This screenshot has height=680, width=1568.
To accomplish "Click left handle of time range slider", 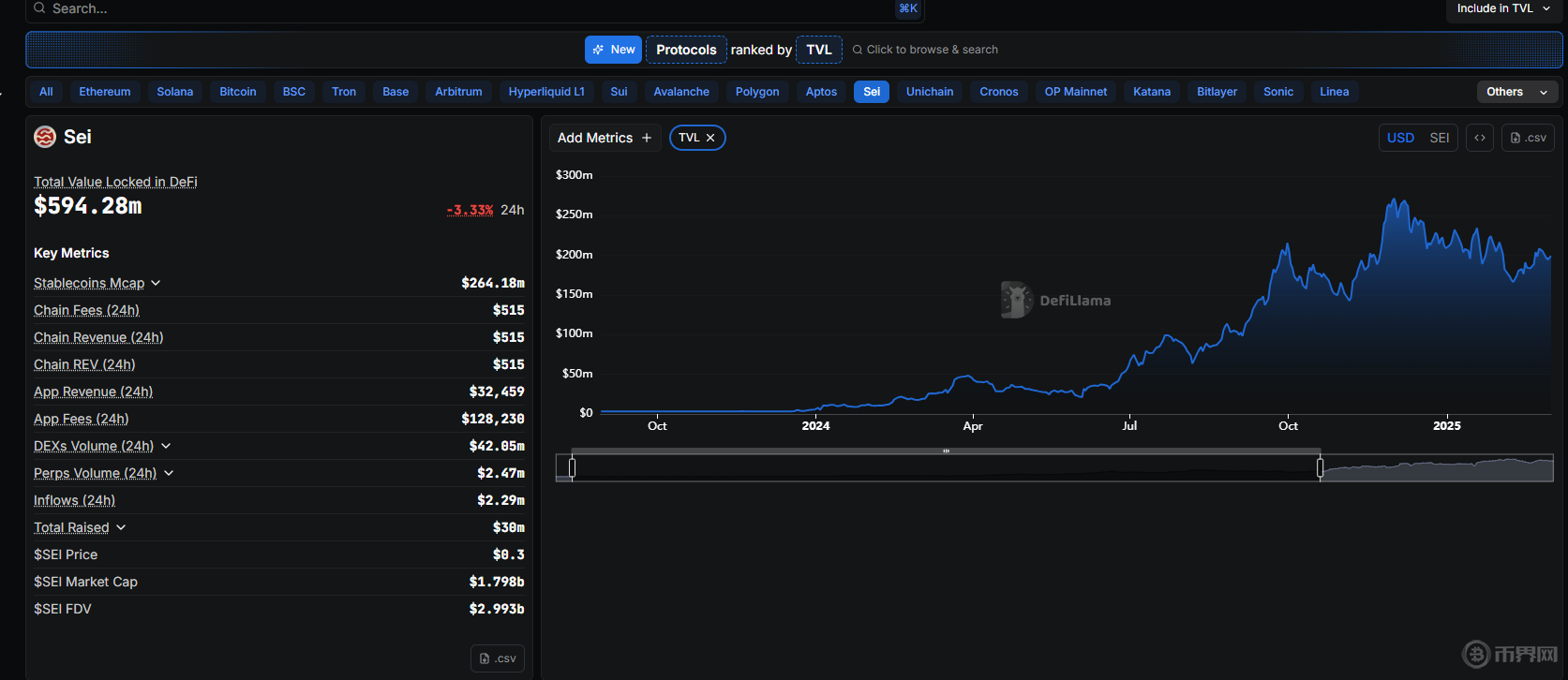I will (572, 467).
